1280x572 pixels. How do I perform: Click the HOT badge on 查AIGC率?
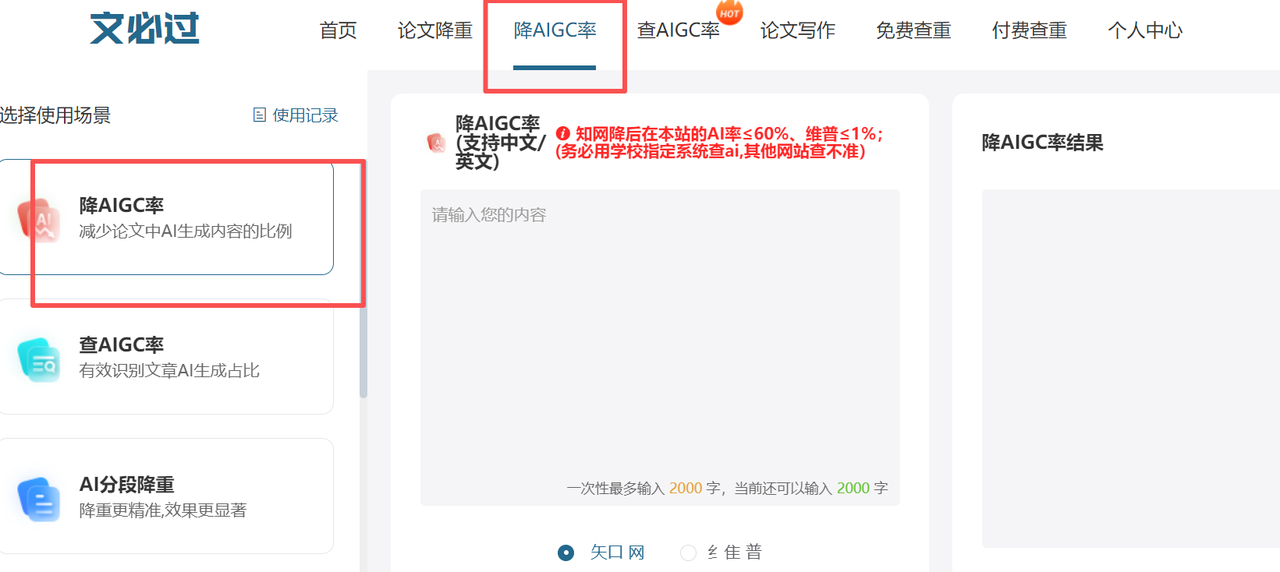[x=729, y=13]
